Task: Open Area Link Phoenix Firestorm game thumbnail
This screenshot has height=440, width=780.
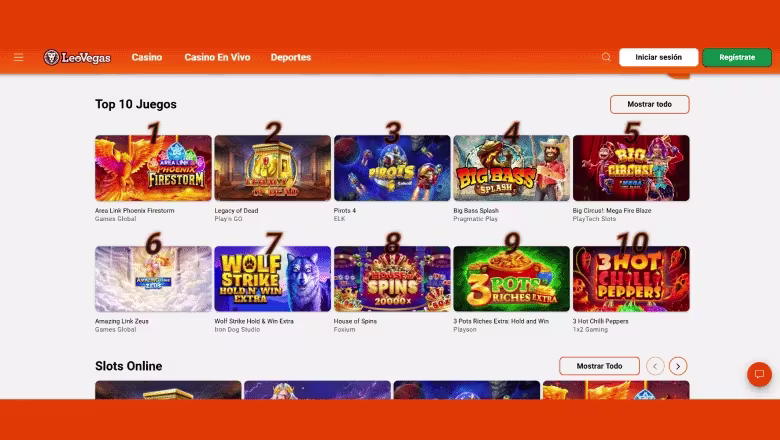Action: [x=153, y=168]
